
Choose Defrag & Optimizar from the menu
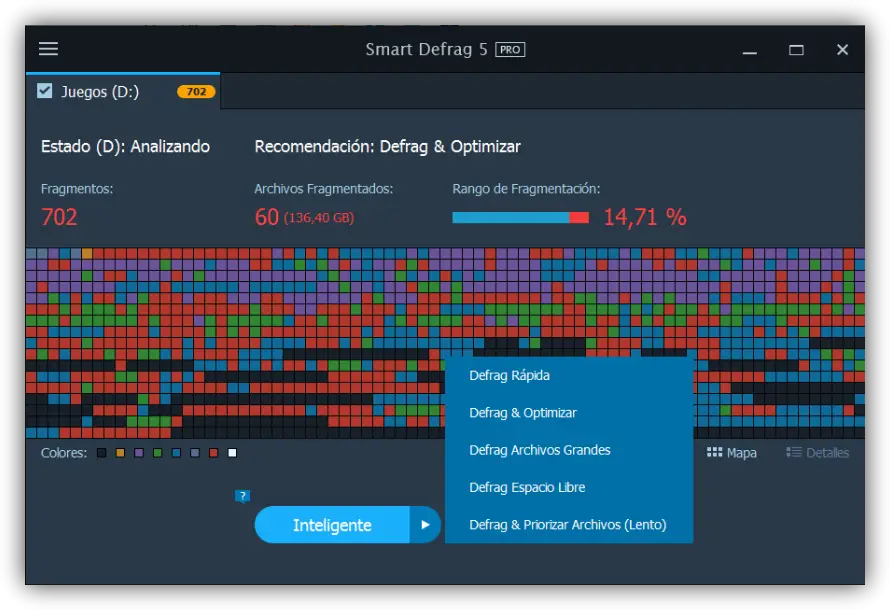pyautogui.click(x=523, y=413)
